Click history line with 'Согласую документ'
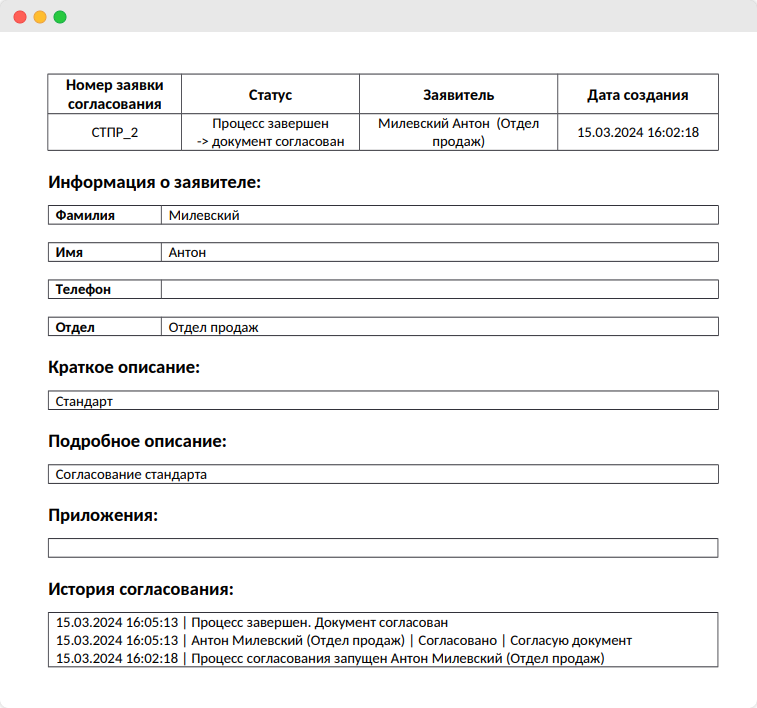The image size is (757, 708). click(344, 640)
